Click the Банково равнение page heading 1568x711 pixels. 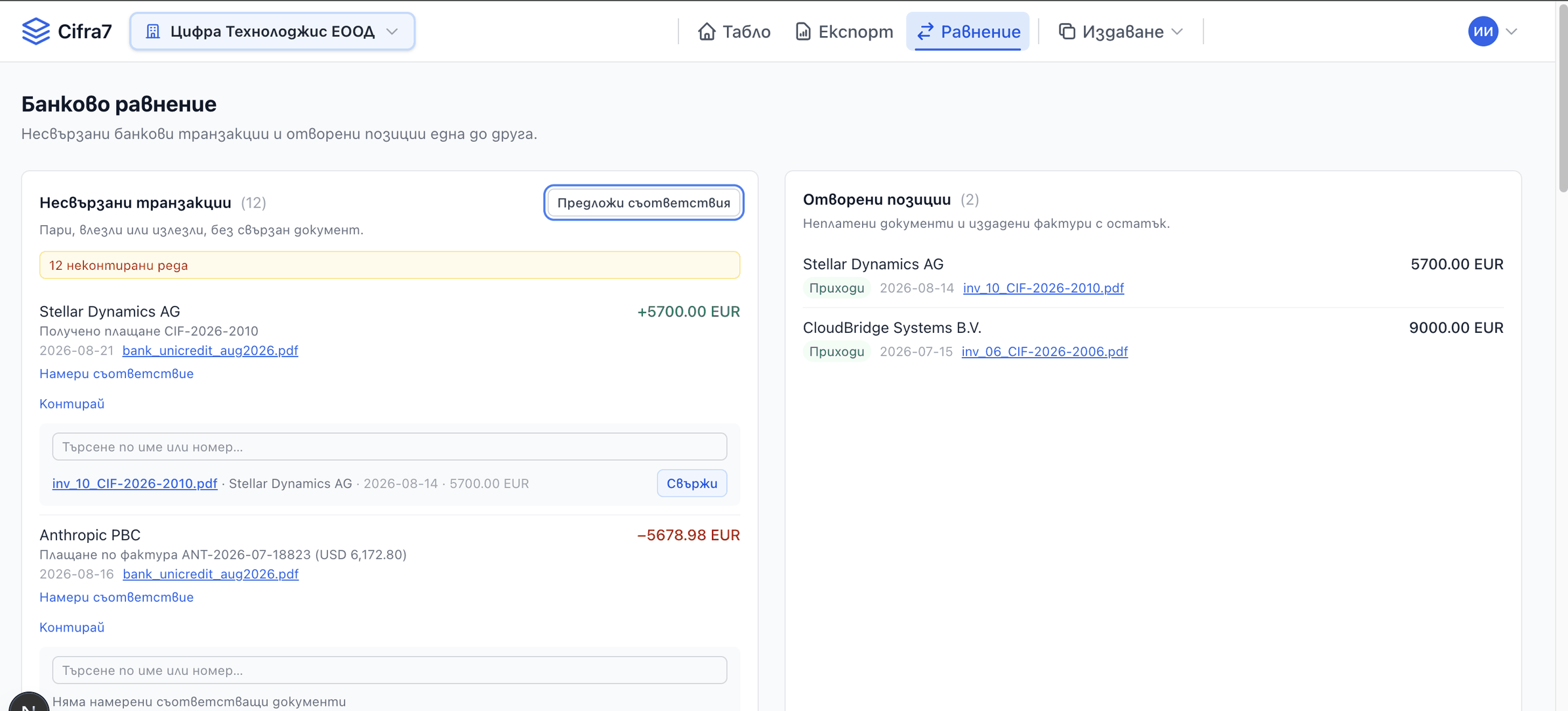coord(119,104)
